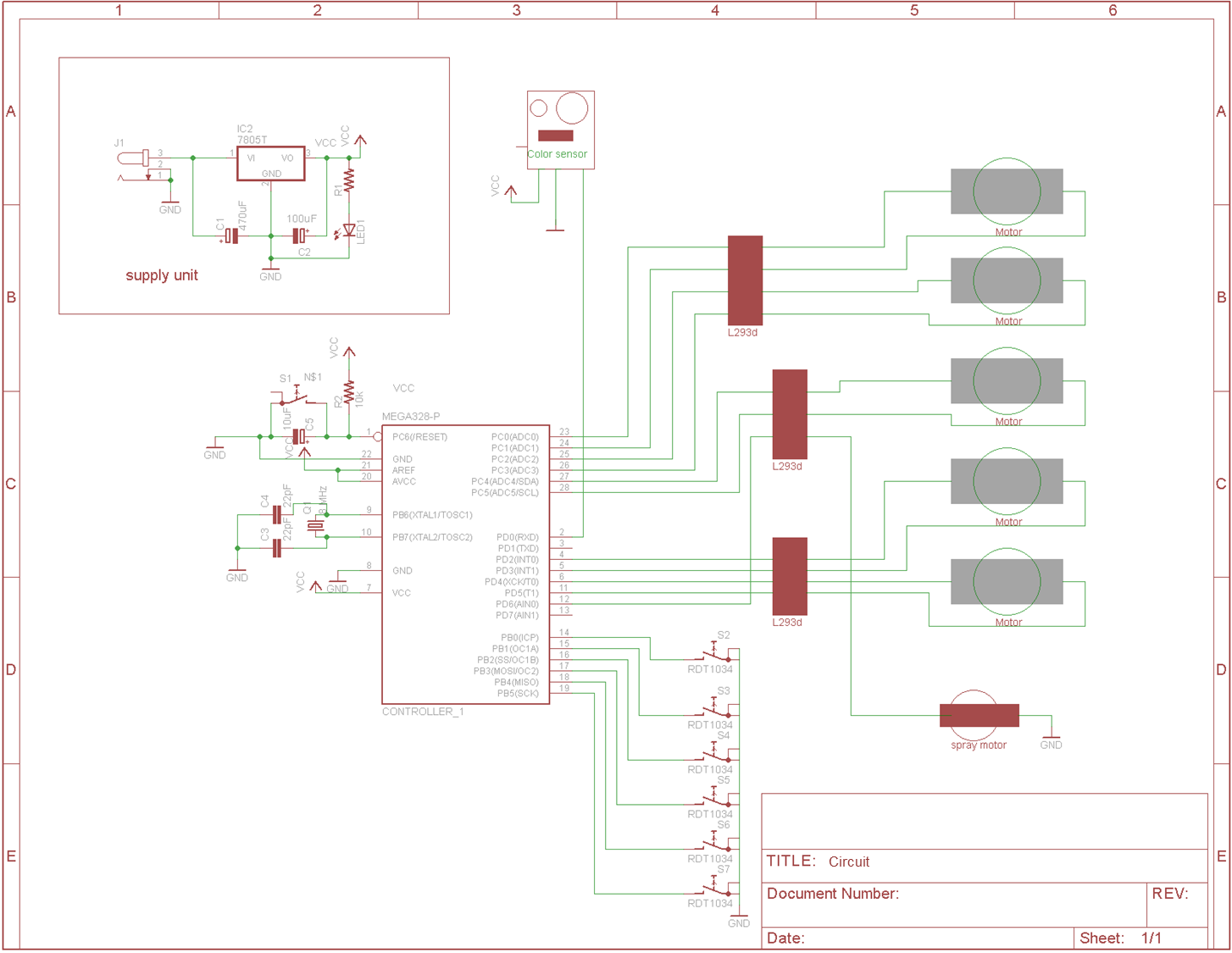
Task: Click the MEGA328-P controller body
Action: pyautogui.click(x=465, y=564)
